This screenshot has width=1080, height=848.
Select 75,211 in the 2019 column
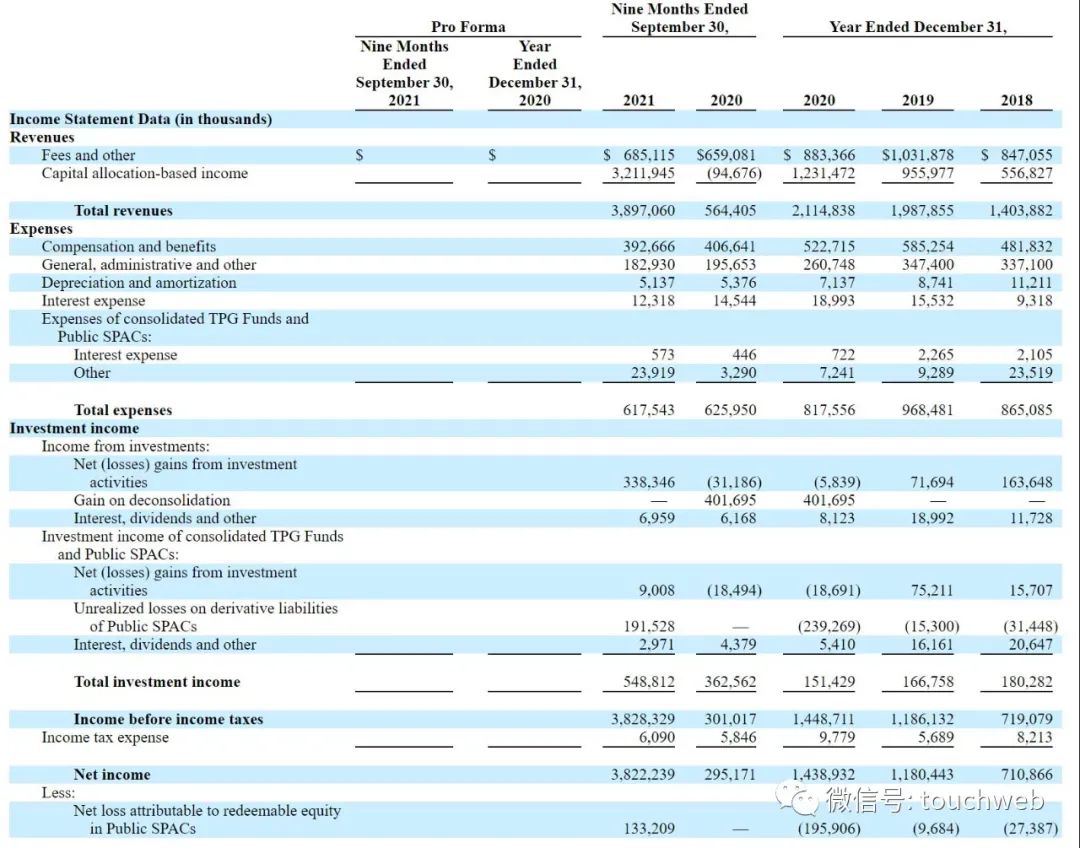coord(932,590)
